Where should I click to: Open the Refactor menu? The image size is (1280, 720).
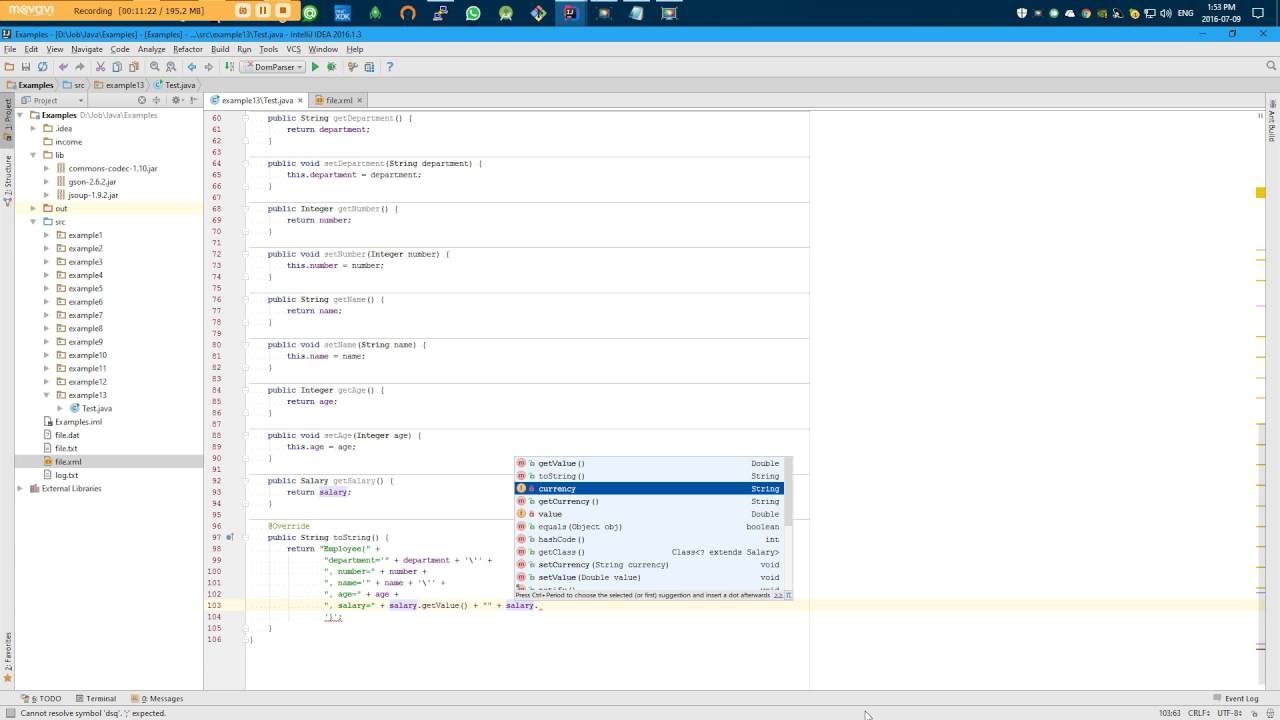click(x=187, y=49)
